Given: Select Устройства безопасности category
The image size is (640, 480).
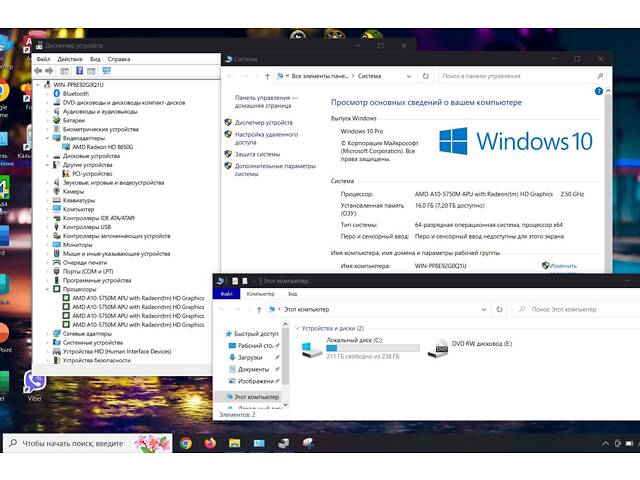Looking at the screenshot, I should click(x=97, y=360).
